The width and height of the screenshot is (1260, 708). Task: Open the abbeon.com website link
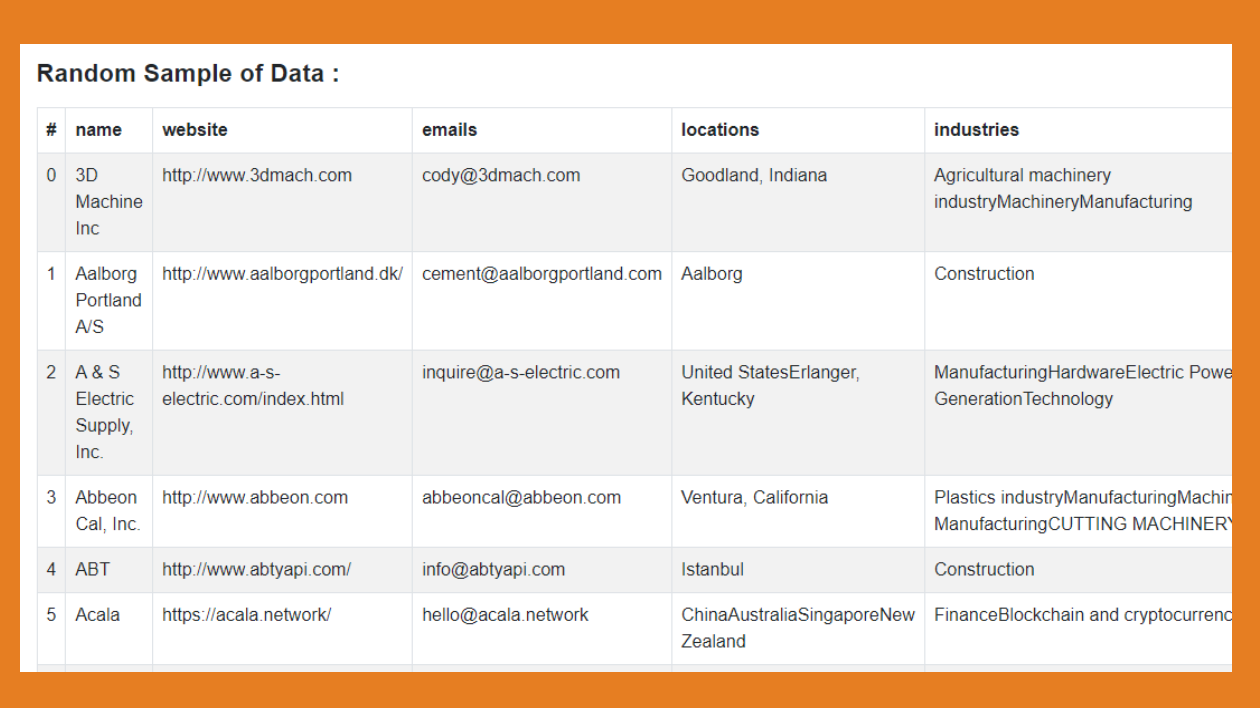point(255,498)
